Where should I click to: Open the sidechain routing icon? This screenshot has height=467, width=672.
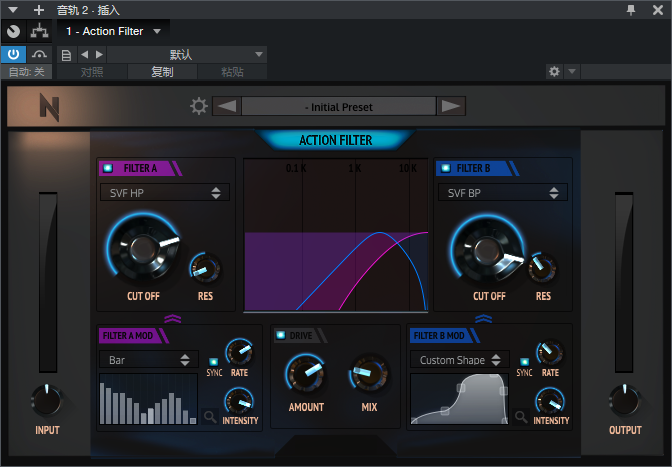(39, 31)
